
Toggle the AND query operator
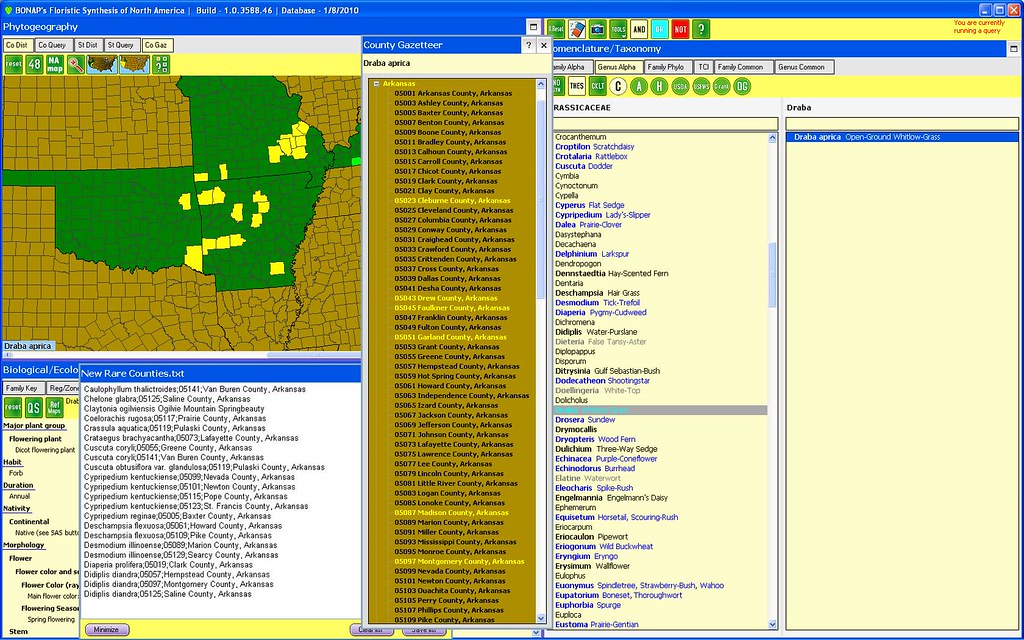click(x=639, y=29)
